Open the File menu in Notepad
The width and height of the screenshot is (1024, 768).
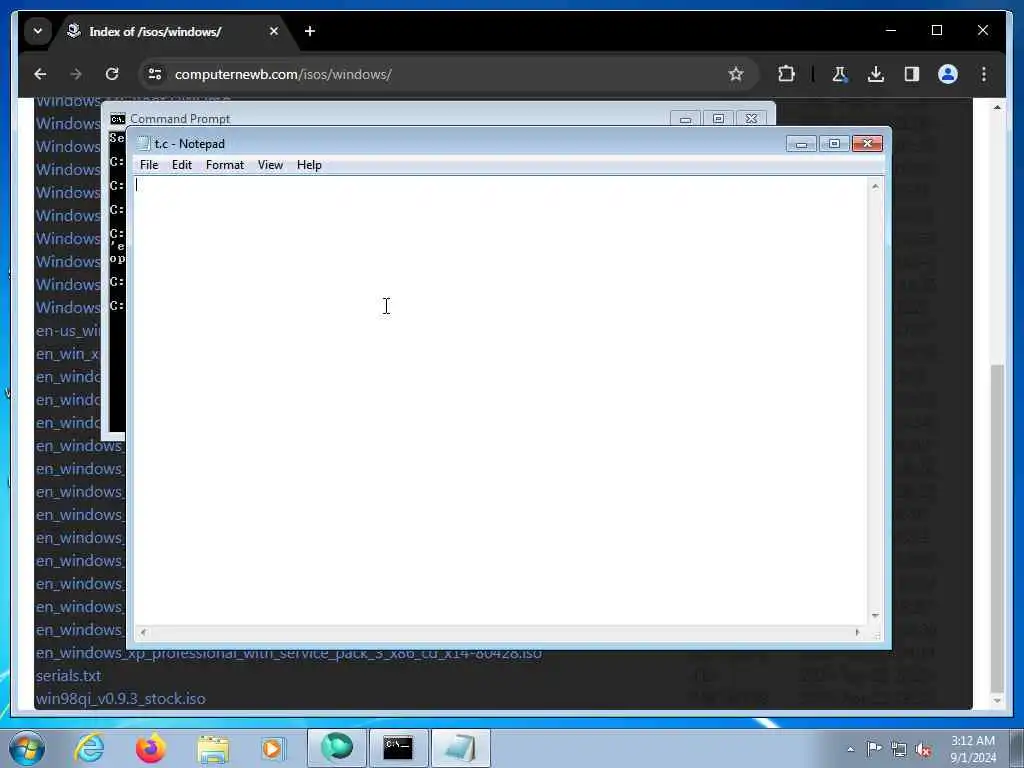click(149, 165)
